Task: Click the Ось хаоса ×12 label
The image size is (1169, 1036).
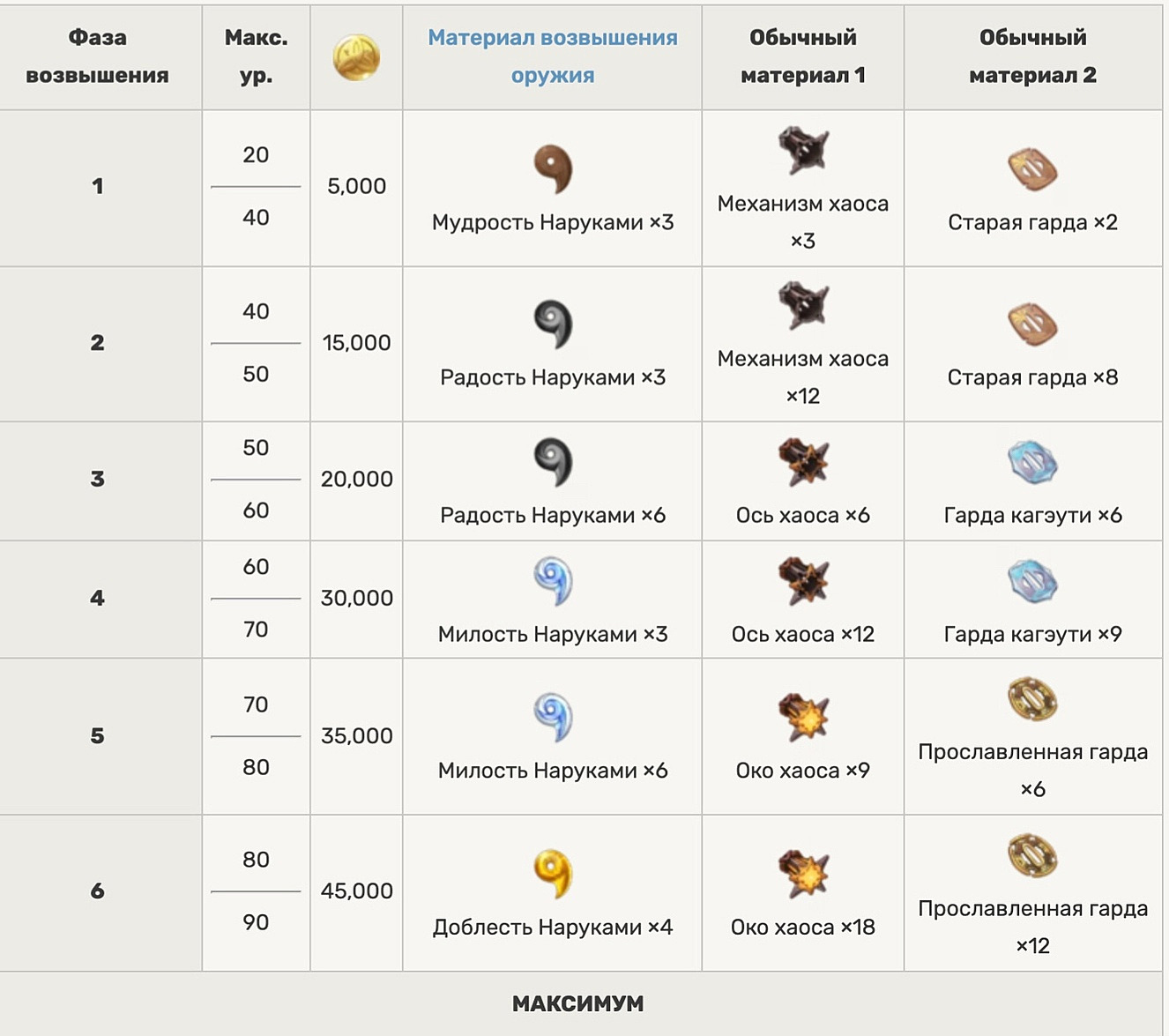Action: tap(803, 634)
